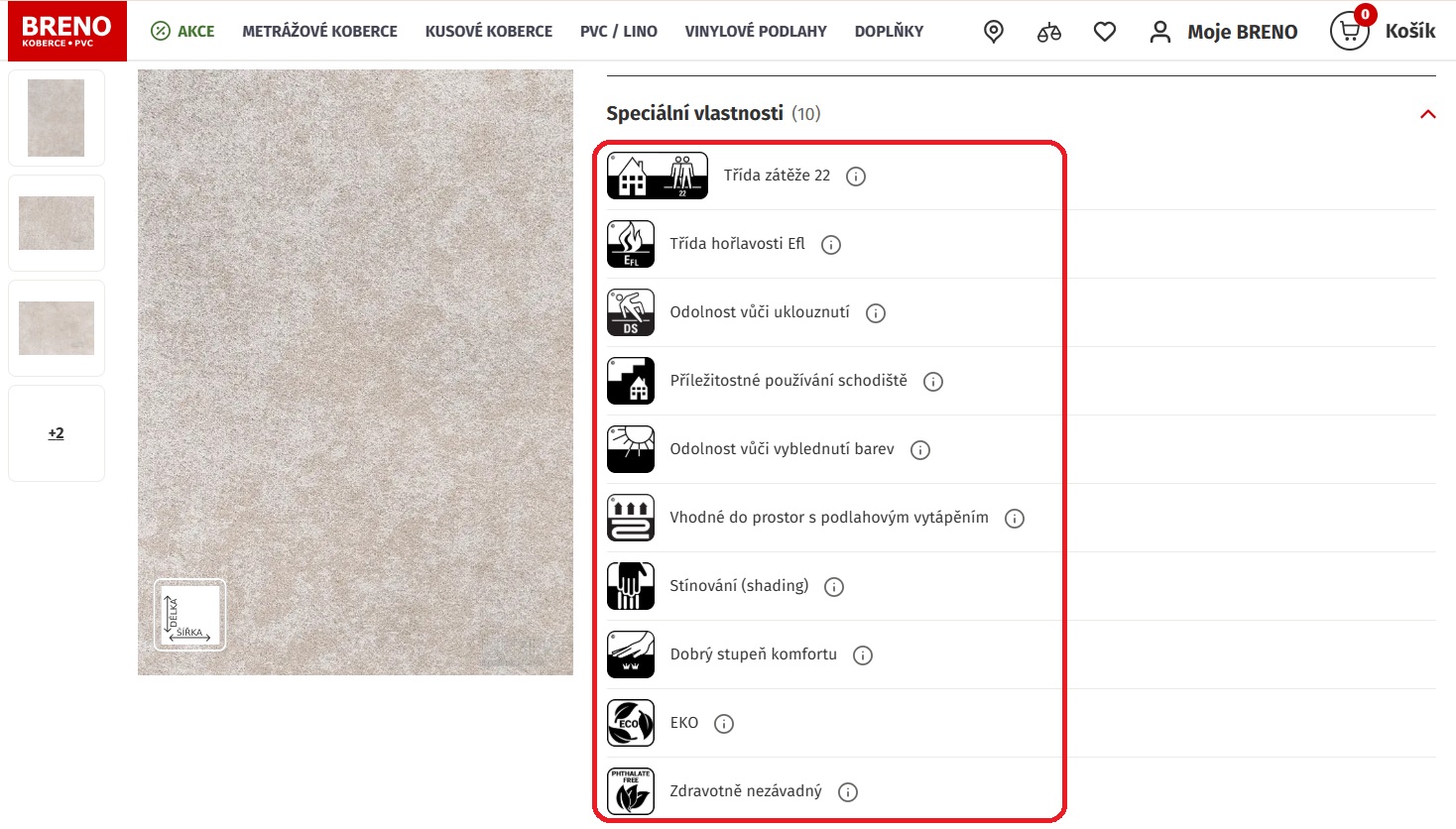Click the phthalate free pictogram
The height and width of the screenshot is (829, 1456).
pos(631,791)
